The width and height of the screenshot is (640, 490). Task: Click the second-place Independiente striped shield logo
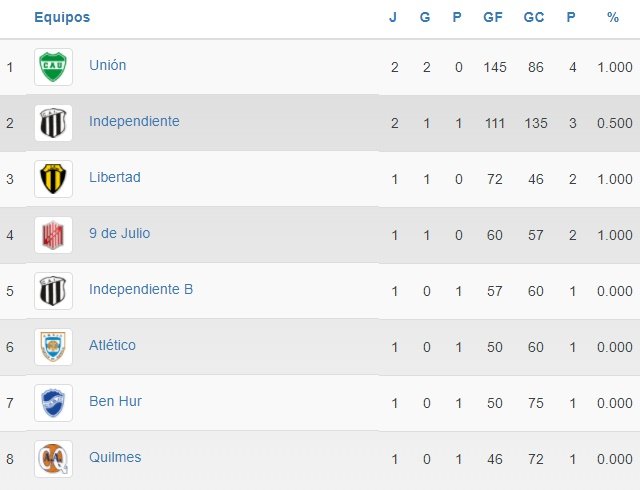(53, 123)
